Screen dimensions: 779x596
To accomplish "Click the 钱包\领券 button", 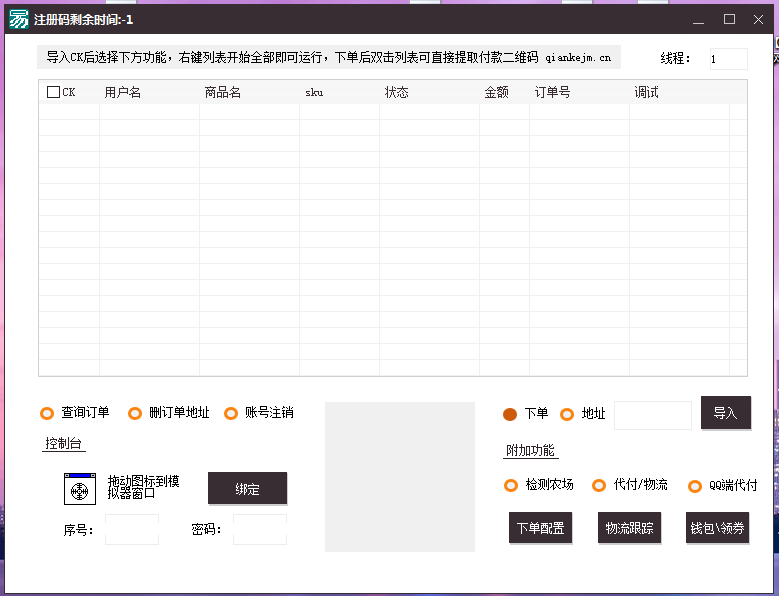I will [x=718, y=528].
